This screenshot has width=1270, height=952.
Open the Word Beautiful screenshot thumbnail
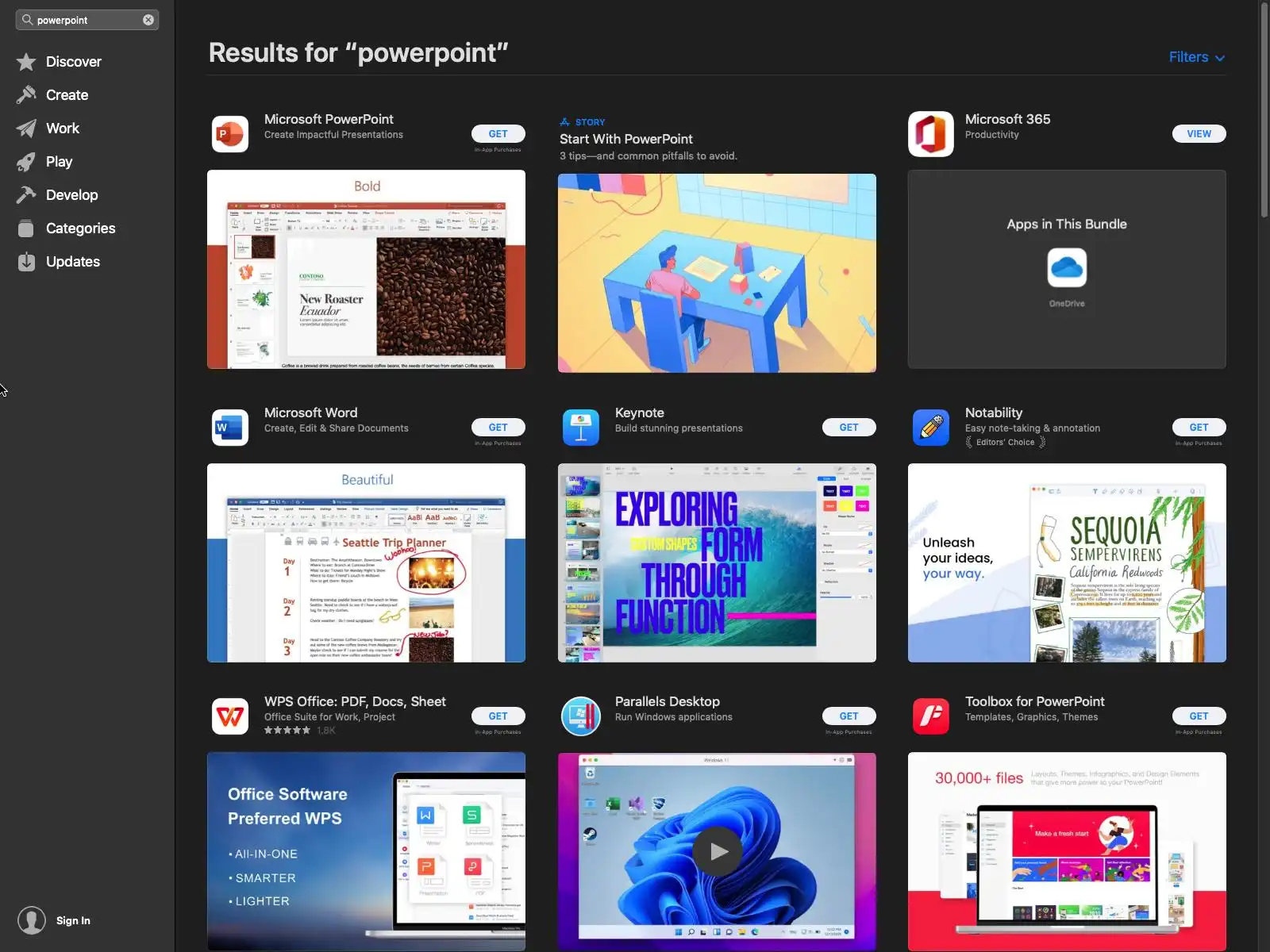(366, 563)
